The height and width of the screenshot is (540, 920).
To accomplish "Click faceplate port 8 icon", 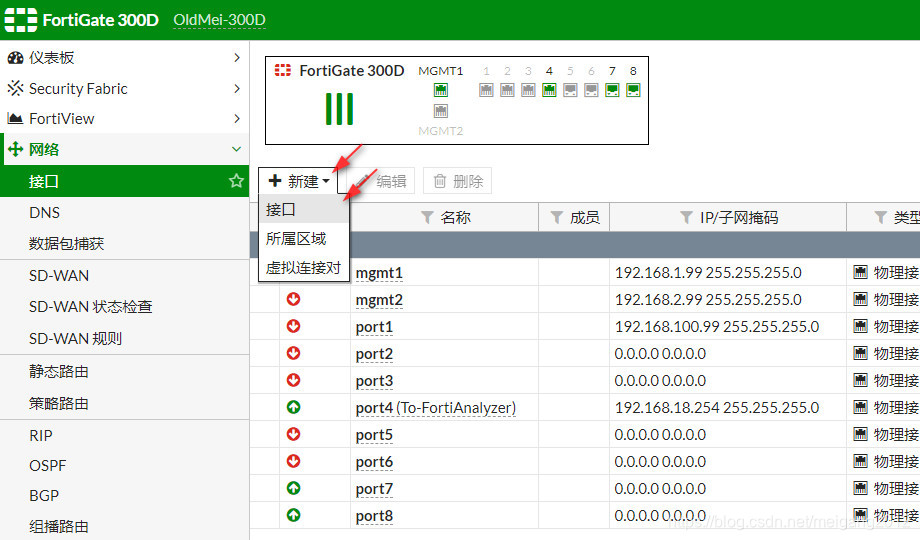I will pyautogui.click(x=633, y=90).
